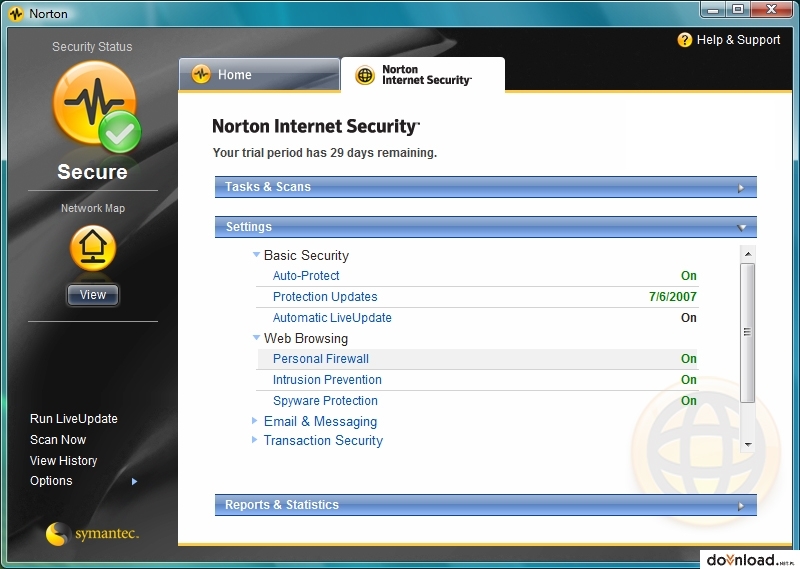This screenshot has width=800, height=569.
Task: Toggle Intrusion Prevention On status
Action: (x=689, y=380)
